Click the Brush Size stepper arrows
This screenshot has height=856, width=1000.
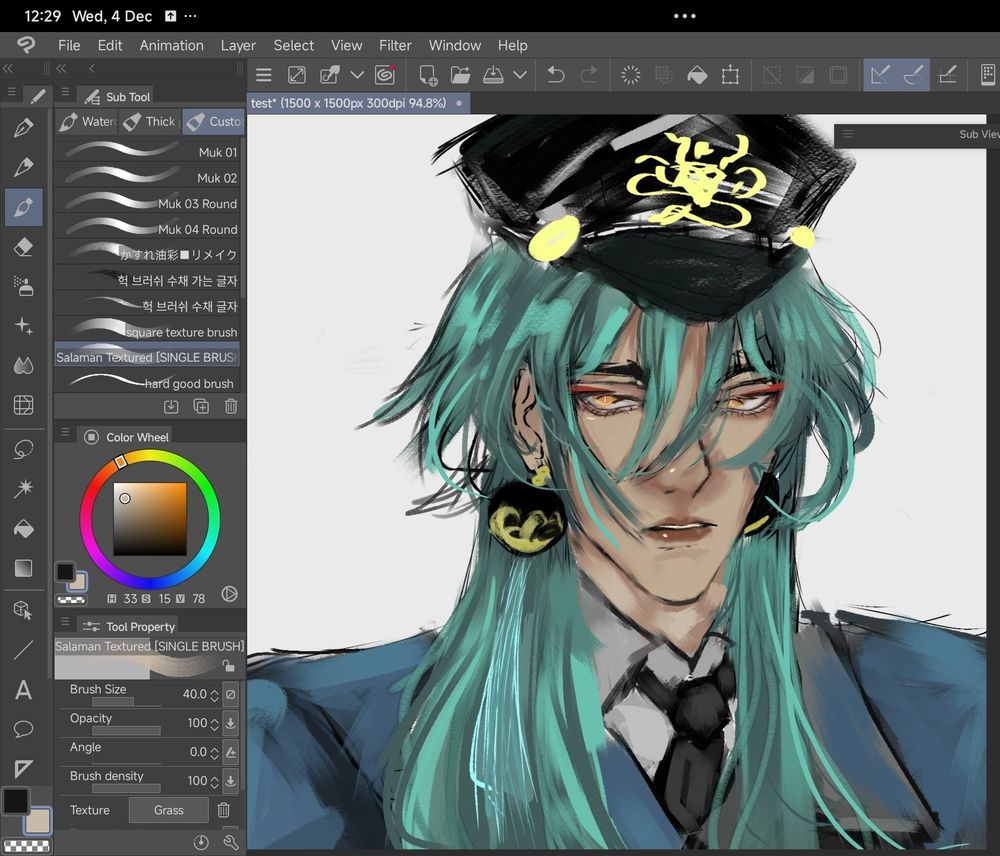(x=214, y=695)
